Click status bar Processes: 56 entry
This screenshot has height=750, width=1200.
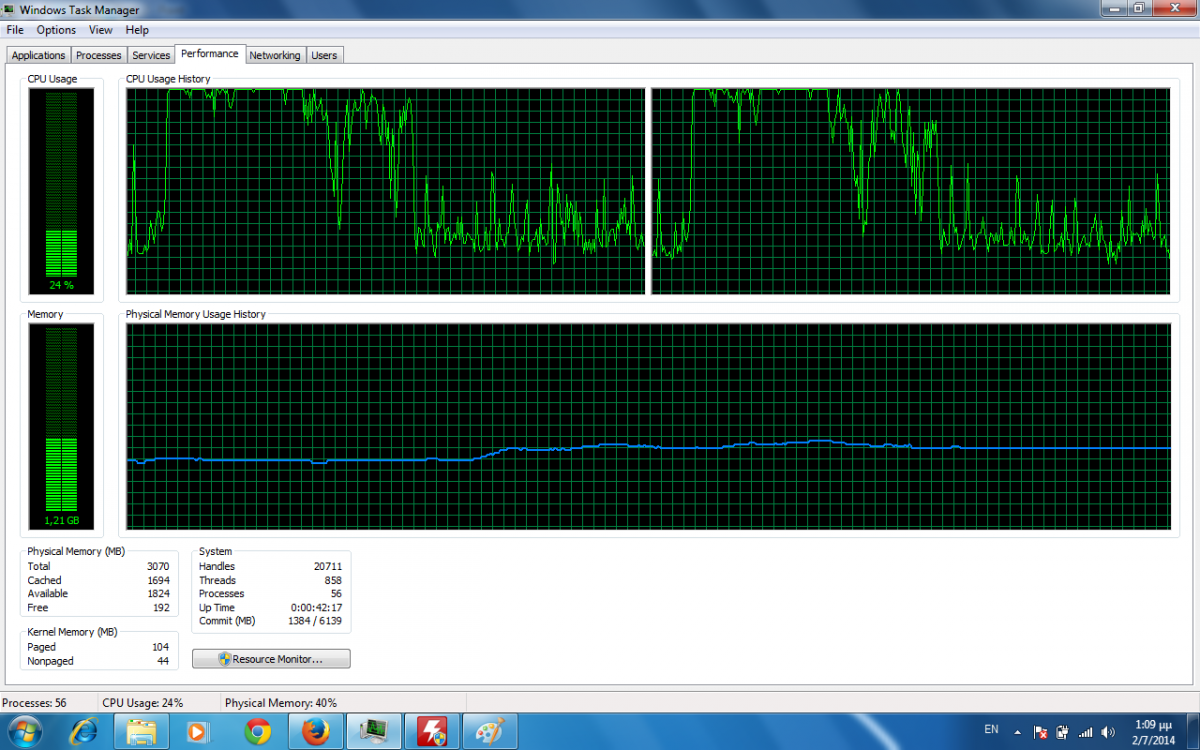pos(34,703)
